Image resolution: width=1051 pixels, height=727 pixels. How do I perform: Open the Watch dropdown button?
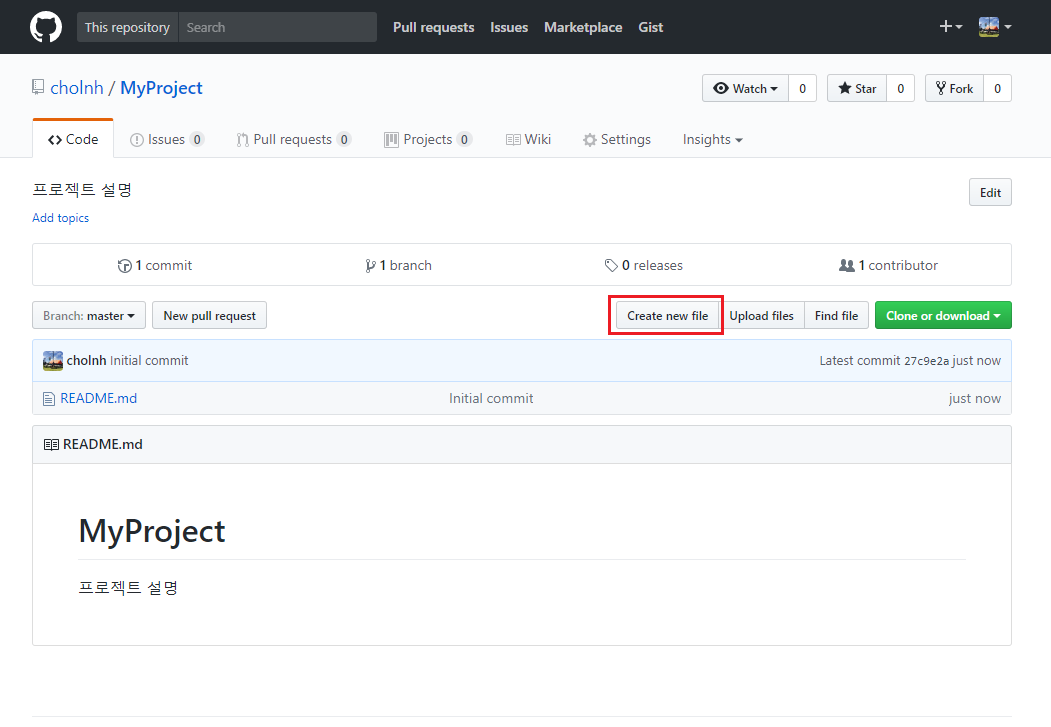(745, 88)
